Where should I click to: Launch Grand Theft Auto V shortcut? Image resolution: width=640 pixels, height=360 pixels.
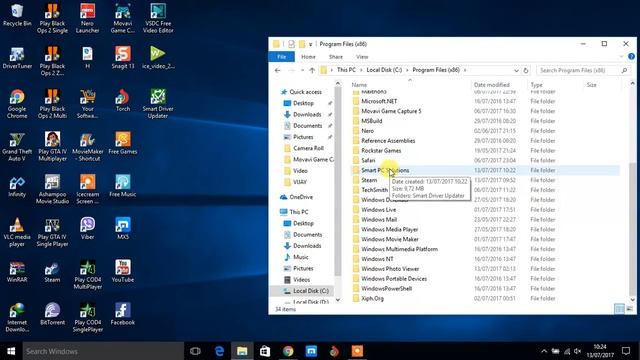coord(17,147)
